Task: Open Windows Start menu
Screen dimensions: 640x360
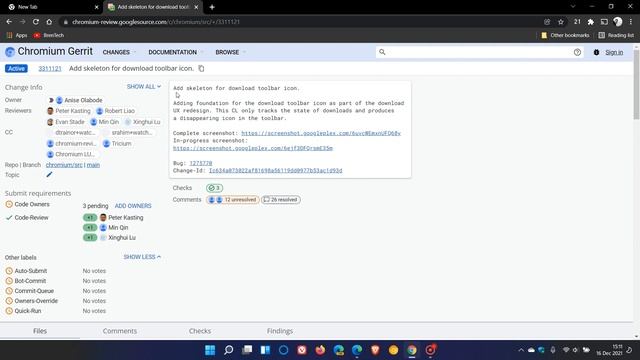Action: [210, 350]
